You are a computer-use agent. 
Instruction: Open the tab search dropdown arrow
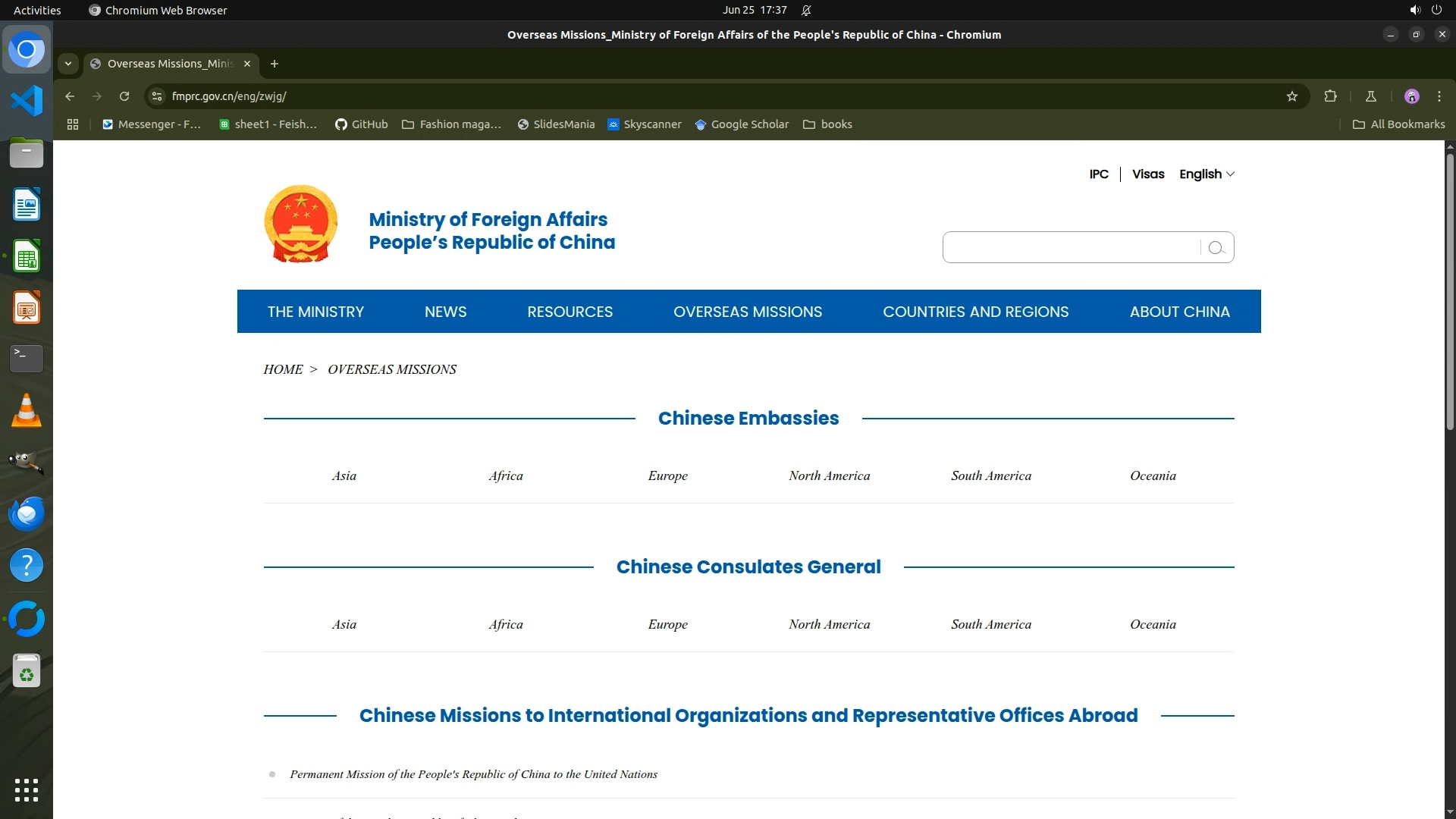[x=68, y=64]
